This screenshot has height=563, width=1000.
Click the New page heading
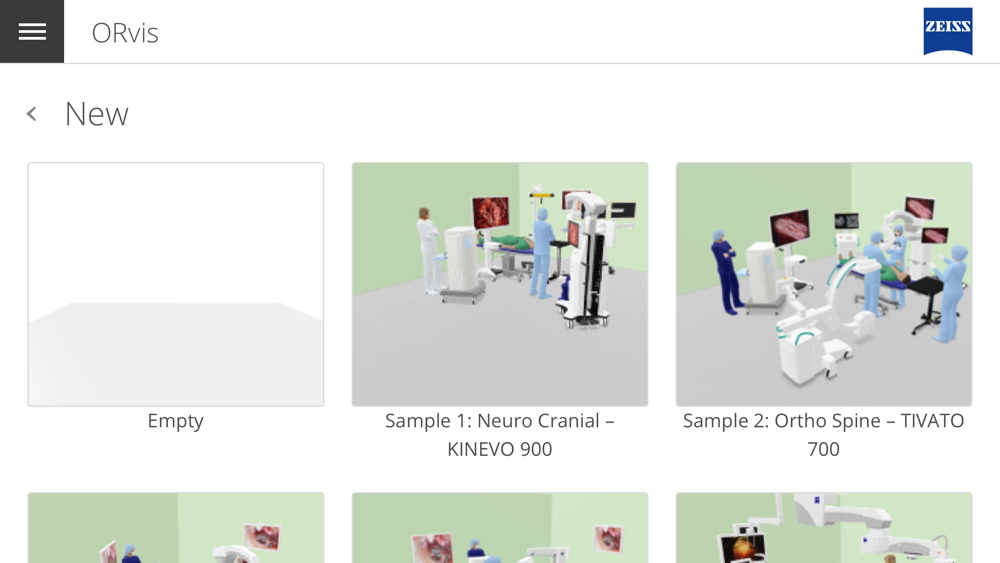pyautogui.click(x=97, y=114)
